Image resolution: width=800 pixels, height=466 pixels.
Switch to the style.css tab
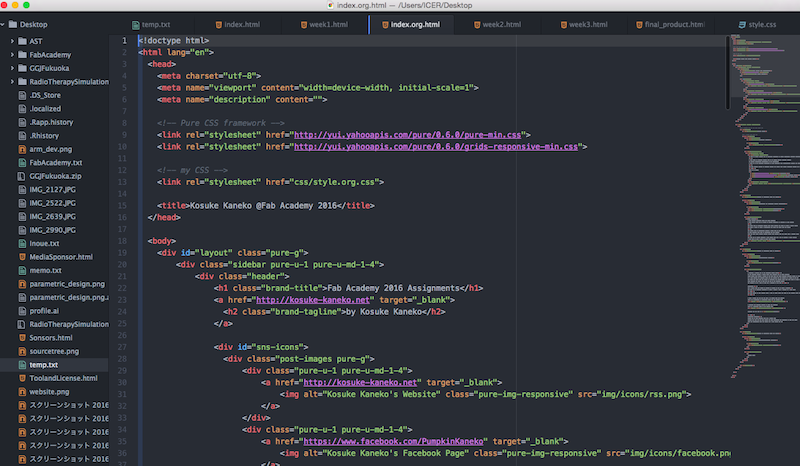click(758, 24)
